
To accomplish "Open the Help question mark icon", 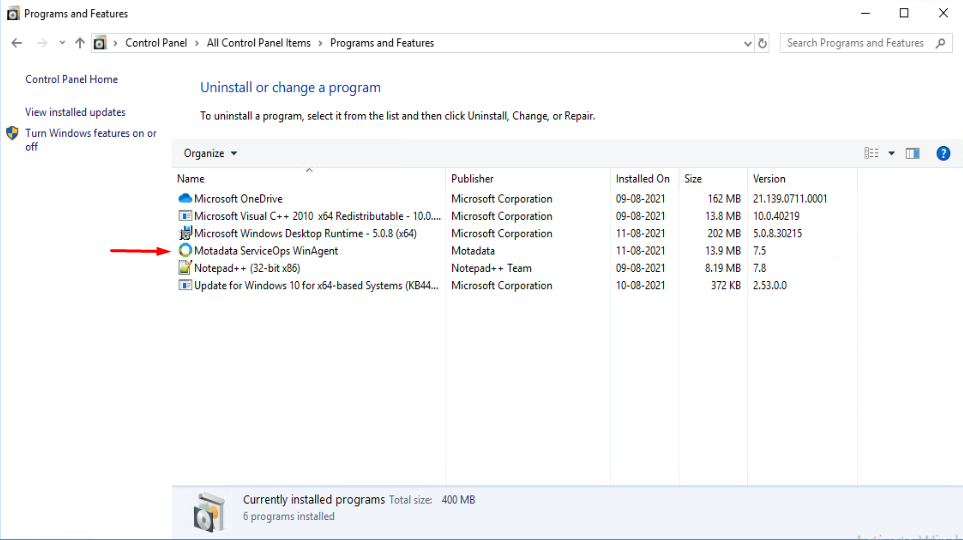I will 943,154.
